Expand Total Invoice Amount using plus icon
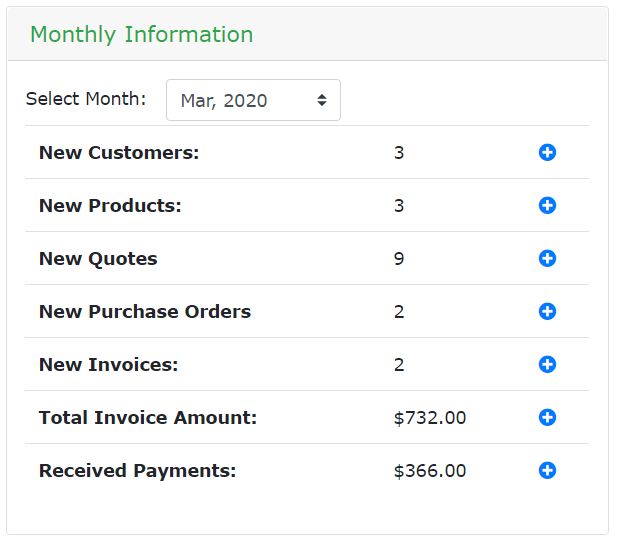This screenshot has width=618, height=543. tap(547, 418)
